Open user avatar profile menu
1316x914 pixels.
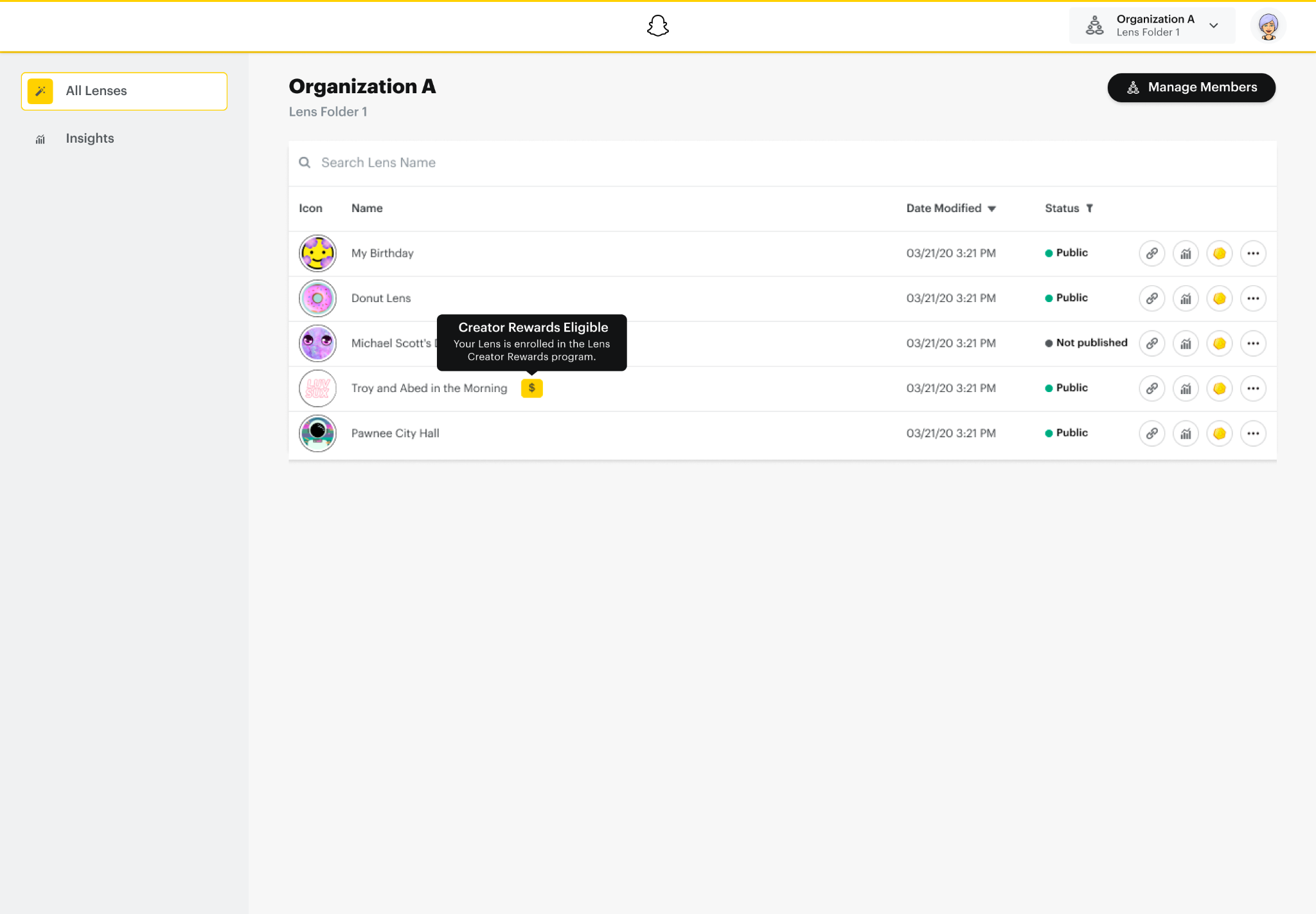tap(1268, 26)
